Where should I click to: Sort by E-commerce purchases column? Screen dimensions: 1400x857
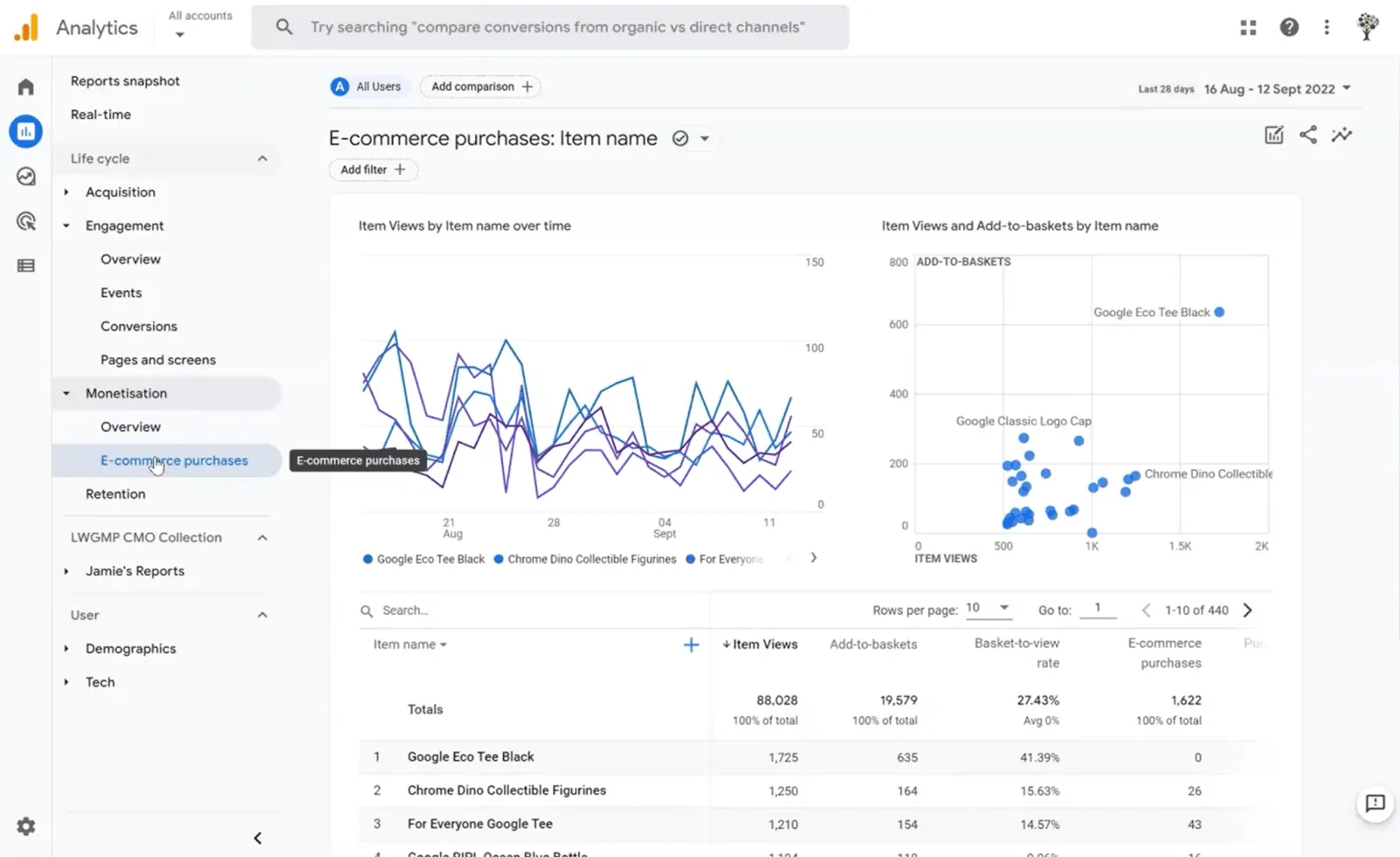tap(1165, 653)
